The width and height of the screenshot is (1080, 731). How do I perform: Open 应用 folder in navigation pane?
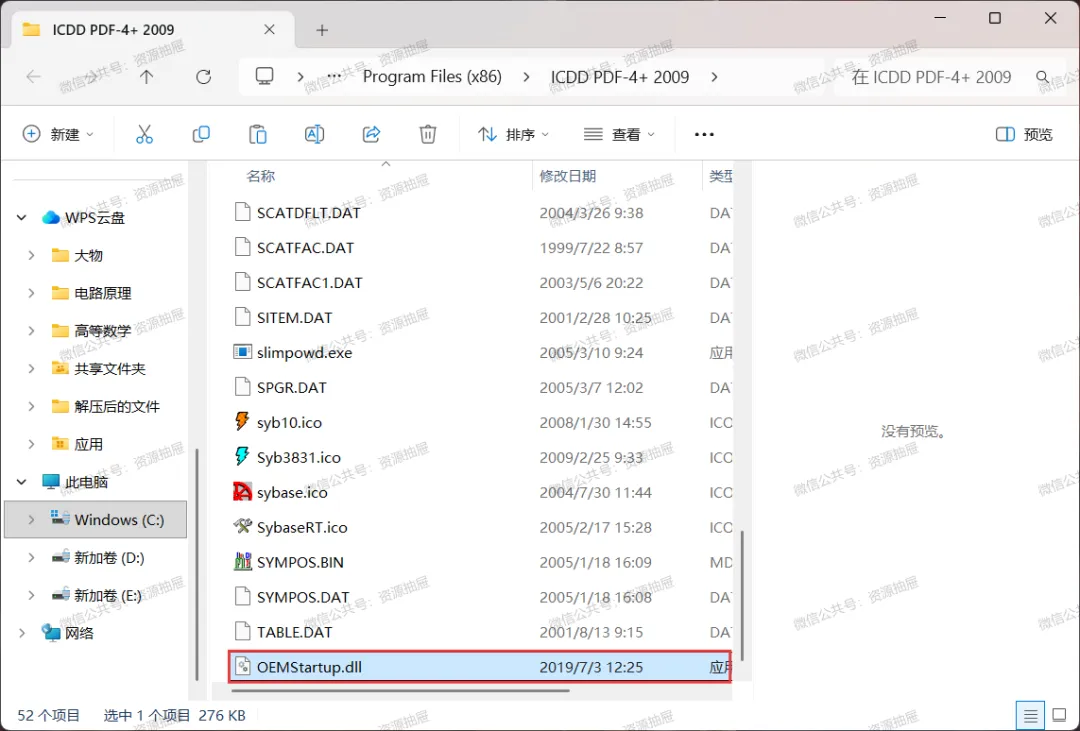[88, 444]
